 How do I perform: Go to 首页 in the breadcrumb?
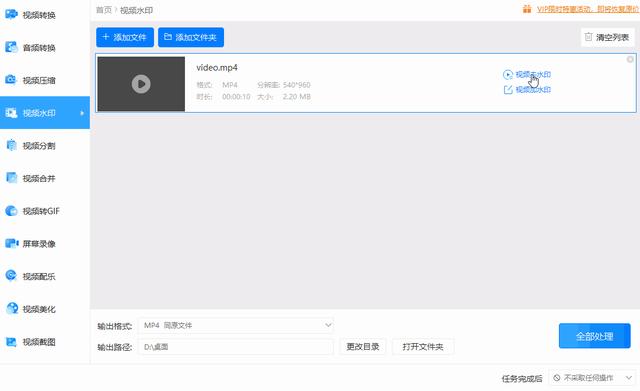(x=104, y=10)
